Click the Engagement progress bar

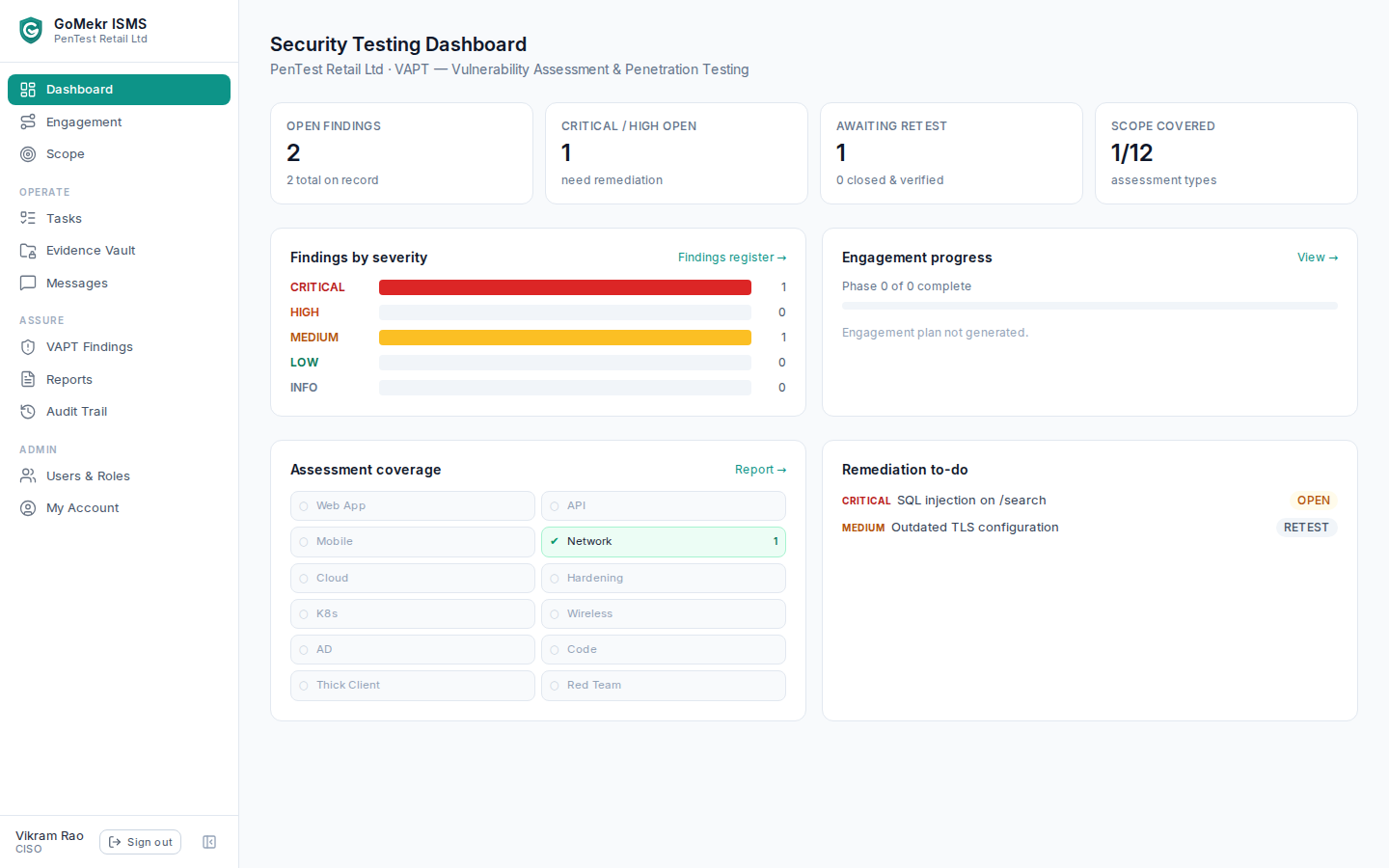point(1090,306)
